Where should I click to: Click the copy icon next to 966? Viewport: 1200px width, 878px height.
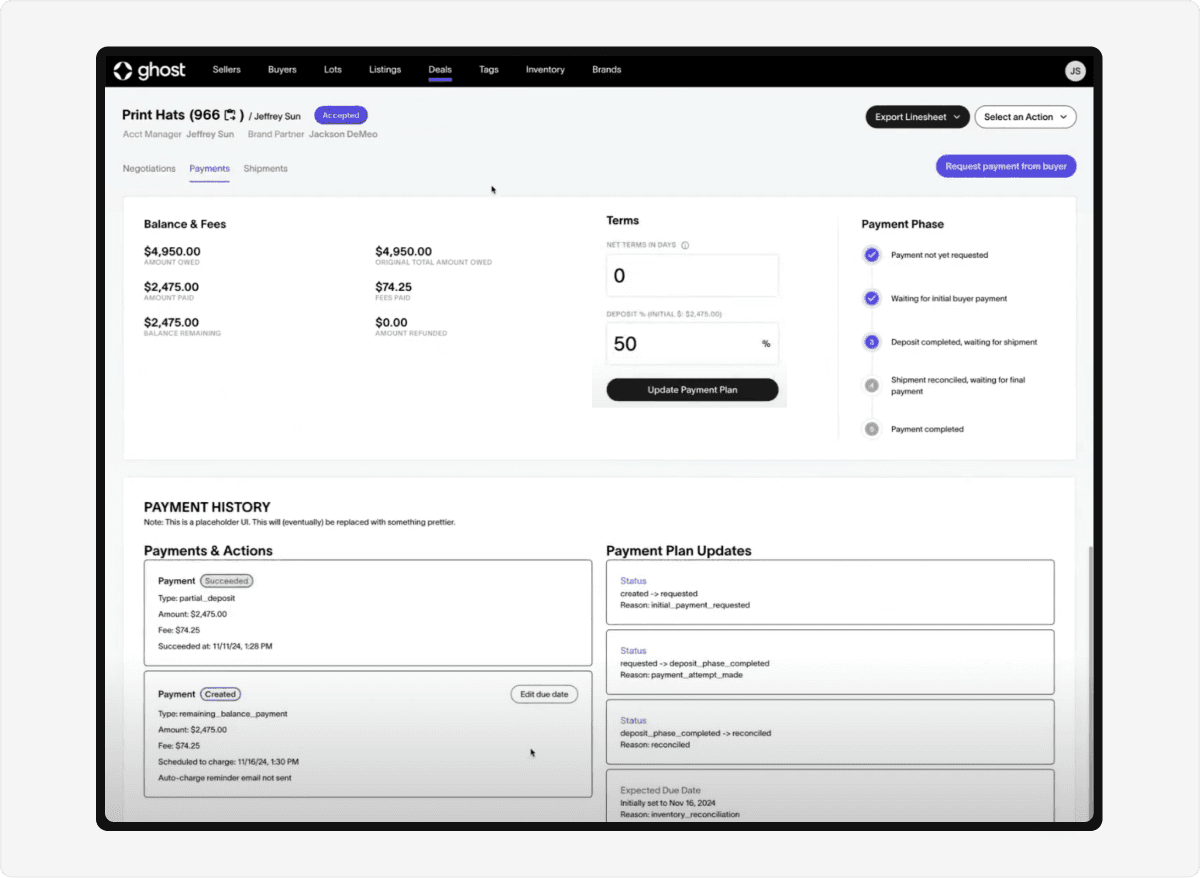click(x=230, y=115)
